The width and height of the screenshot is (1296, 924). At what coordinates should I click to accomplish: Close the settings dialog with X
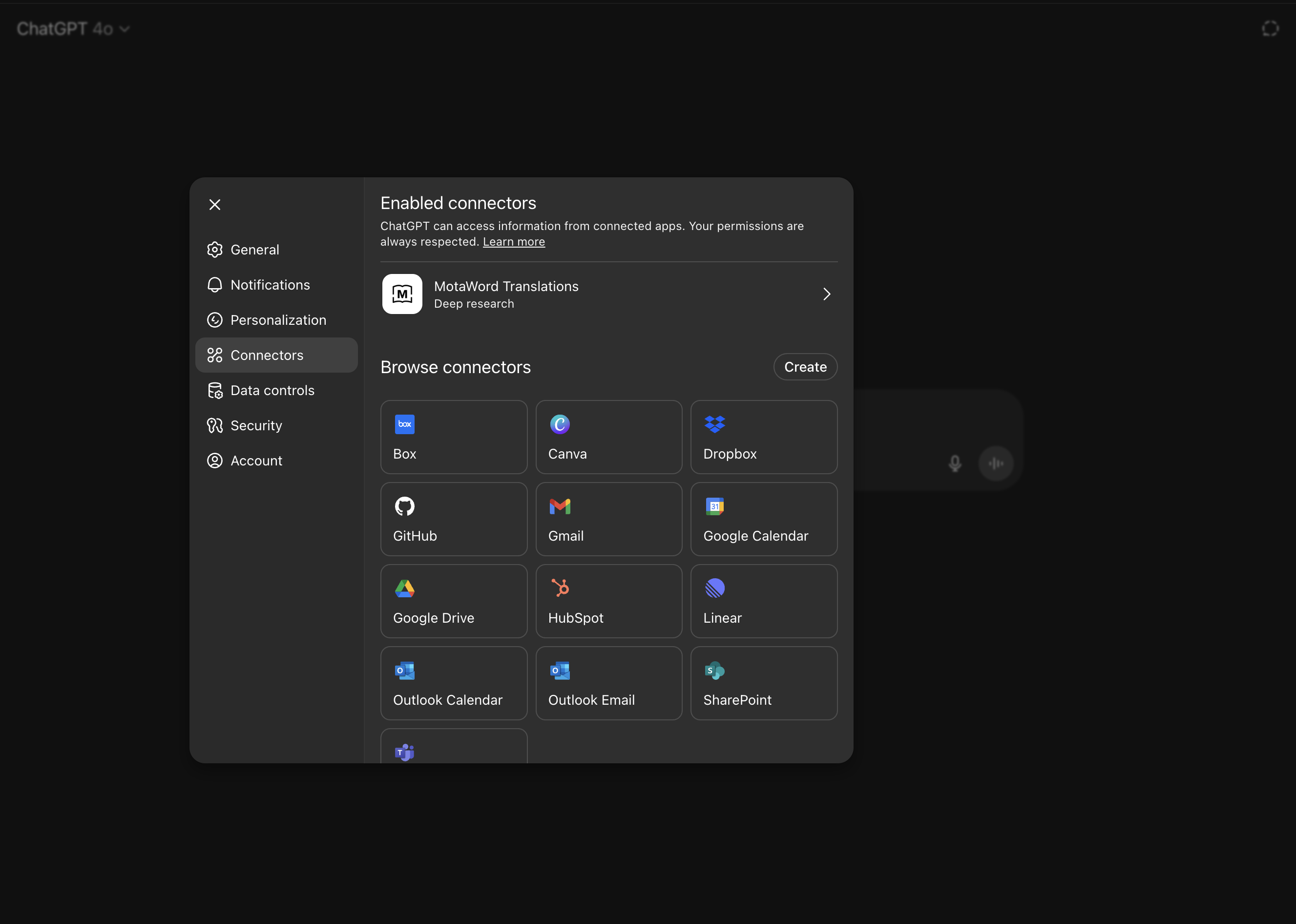click(214, 204)
